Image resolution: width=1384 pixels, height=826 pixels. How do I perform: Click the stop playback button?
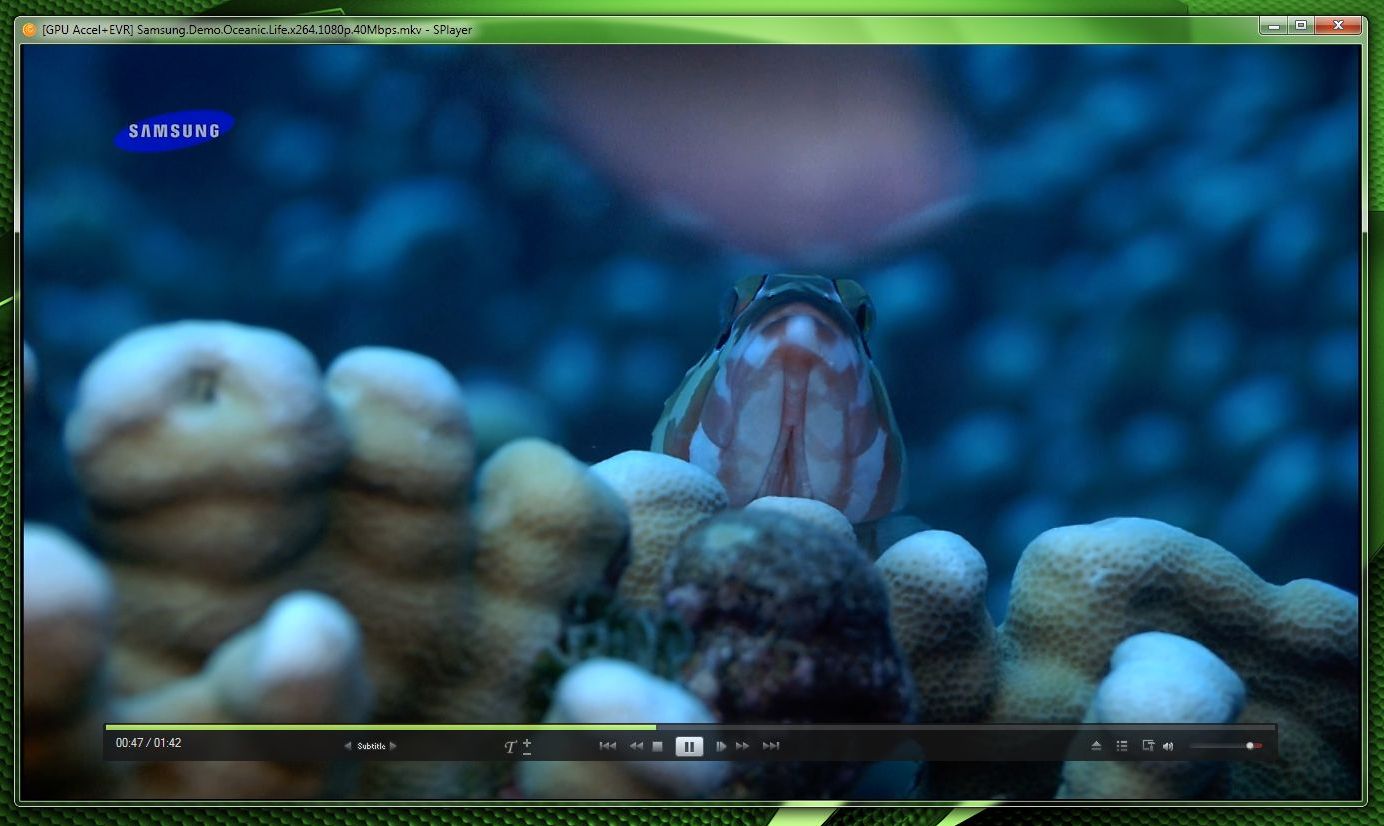(x=658, y=746)
